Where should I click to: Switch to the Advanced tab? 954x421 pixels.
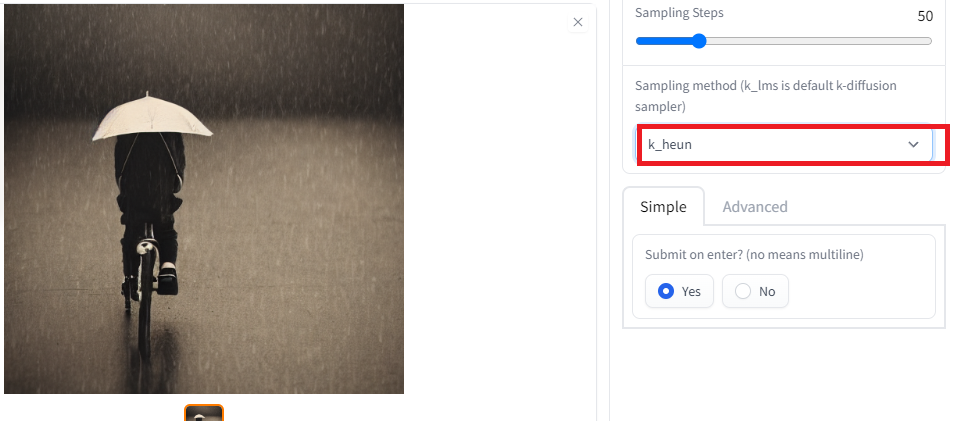(x=755, y=207)
